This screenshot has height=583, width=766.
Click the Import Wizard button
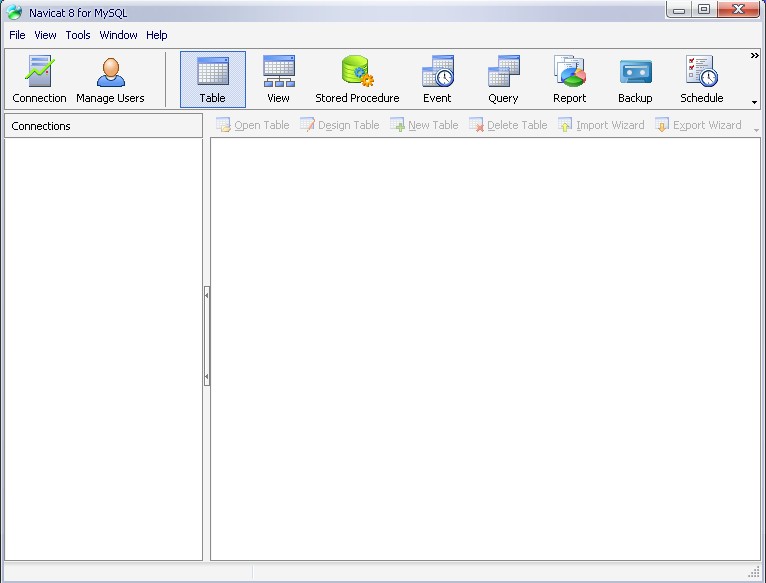point(600,125)
